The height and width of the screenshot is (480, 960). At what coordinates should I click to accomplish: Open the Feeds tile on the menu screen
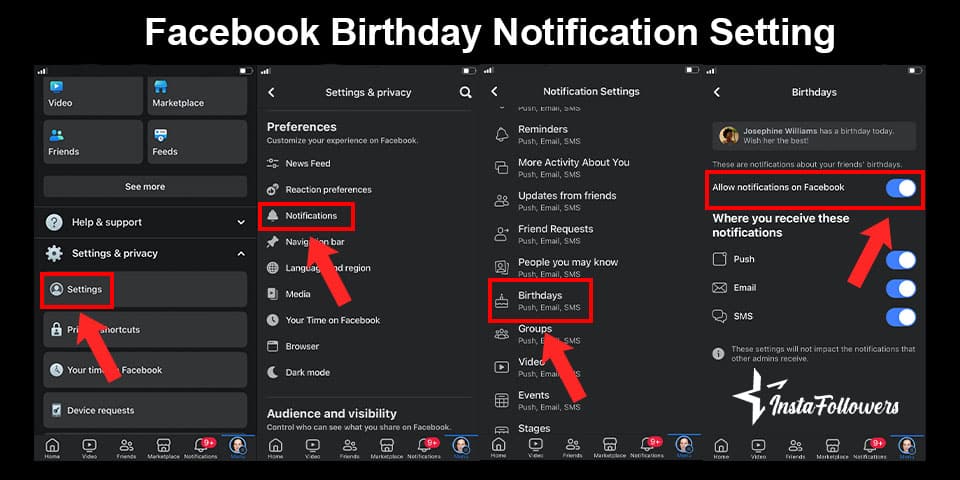click(197, 142)
